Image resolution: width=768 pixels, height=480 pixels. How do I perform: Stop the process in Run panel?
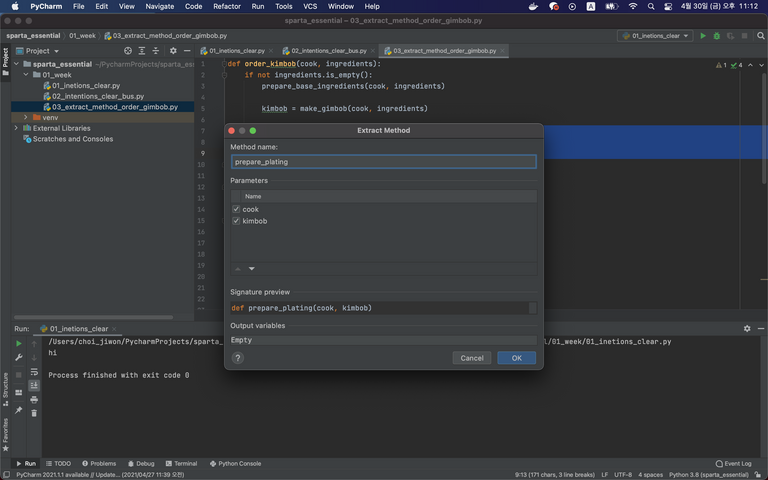pos(19,375)
